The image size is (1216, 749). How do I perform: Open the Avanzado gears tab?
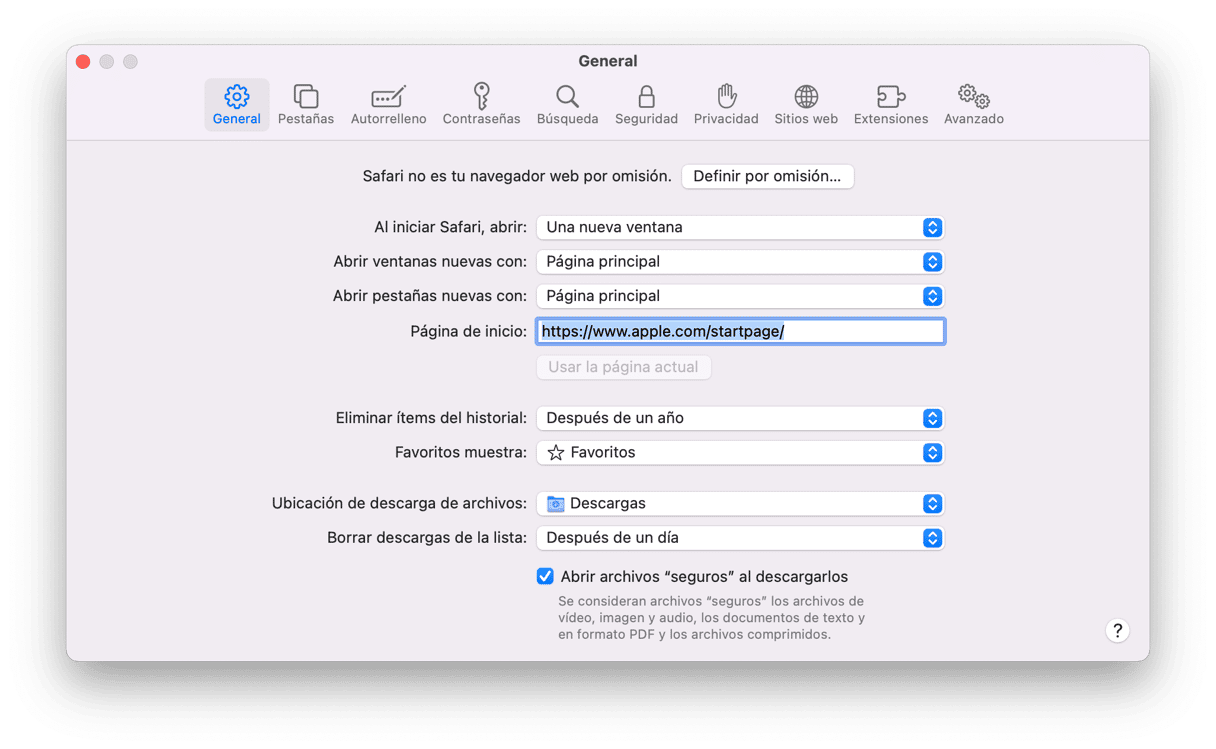(973, 105)
